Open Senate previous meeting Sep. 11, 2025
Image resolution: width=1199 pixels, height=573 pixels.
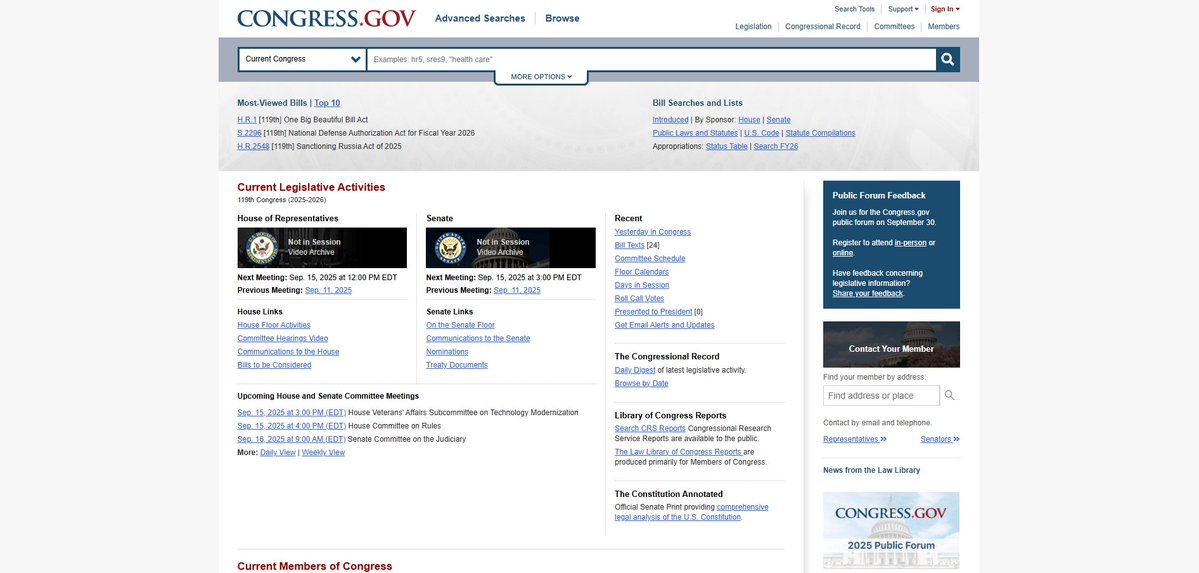[517, 291]
